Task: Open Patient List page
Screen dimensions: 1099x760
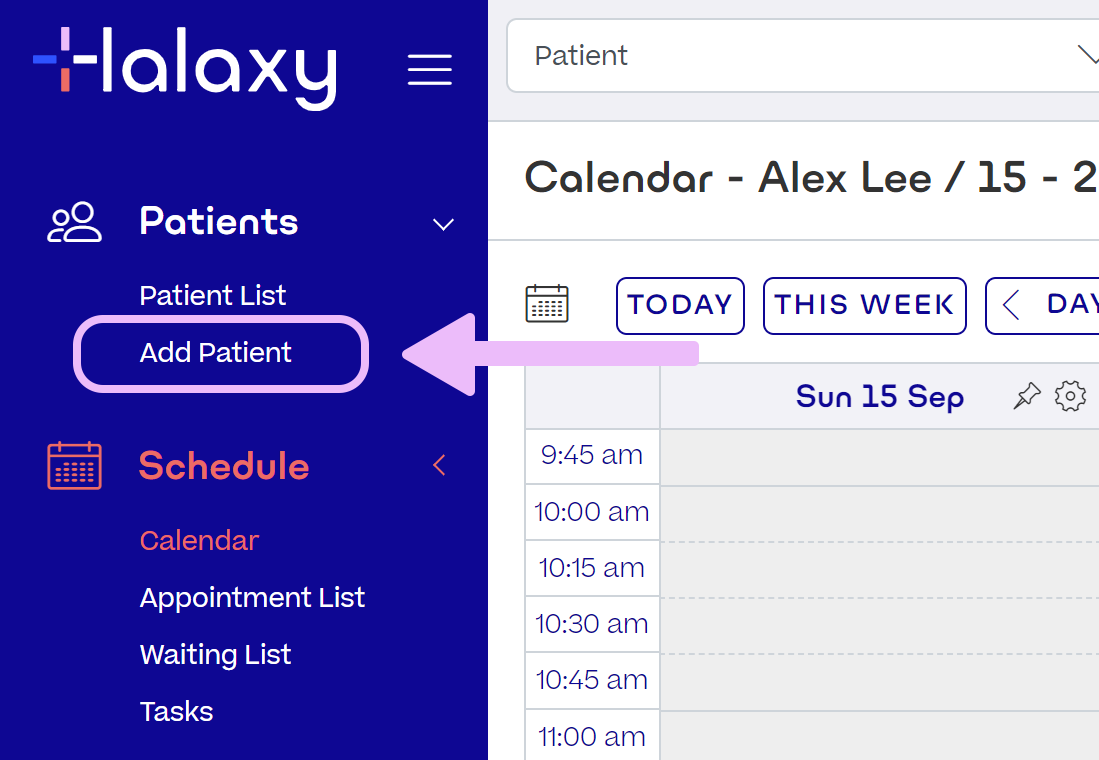Action: point(213,296)
